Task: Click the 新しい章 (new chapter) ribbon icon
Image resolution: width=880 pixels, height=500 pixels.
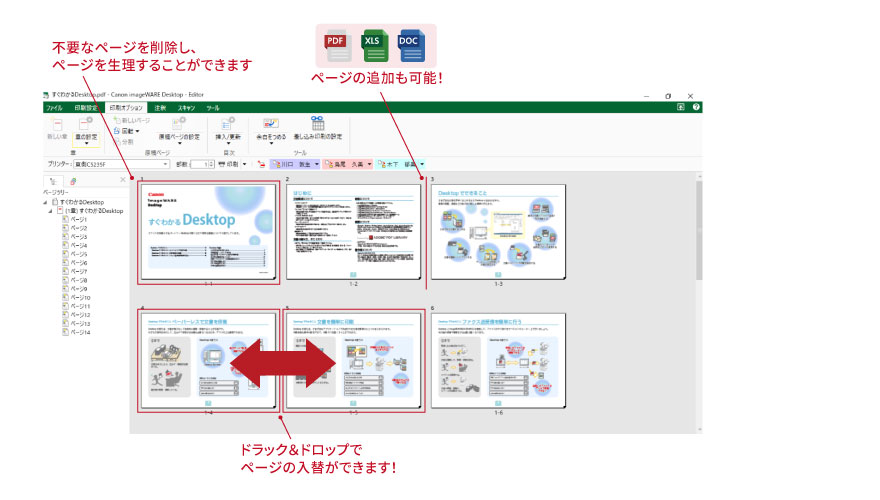Action: 57,125
